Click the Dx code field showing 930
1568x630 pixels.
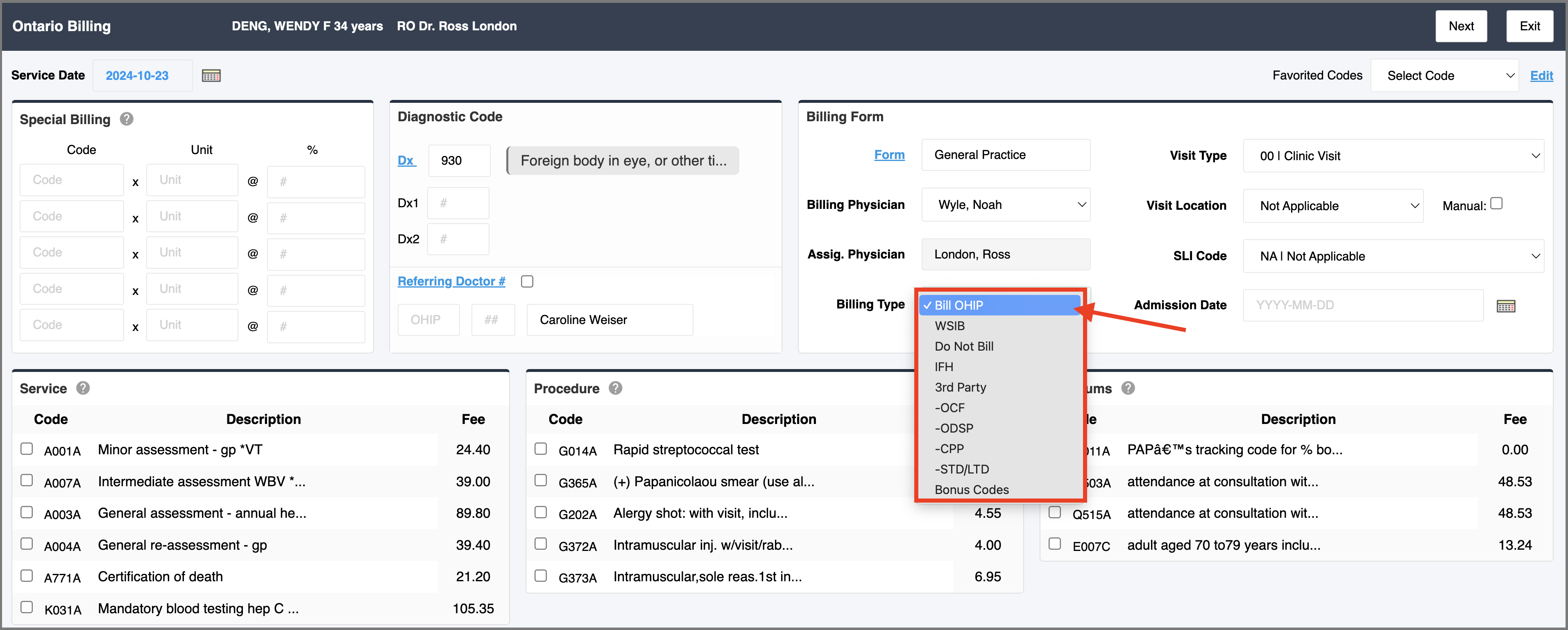point(459,161)
